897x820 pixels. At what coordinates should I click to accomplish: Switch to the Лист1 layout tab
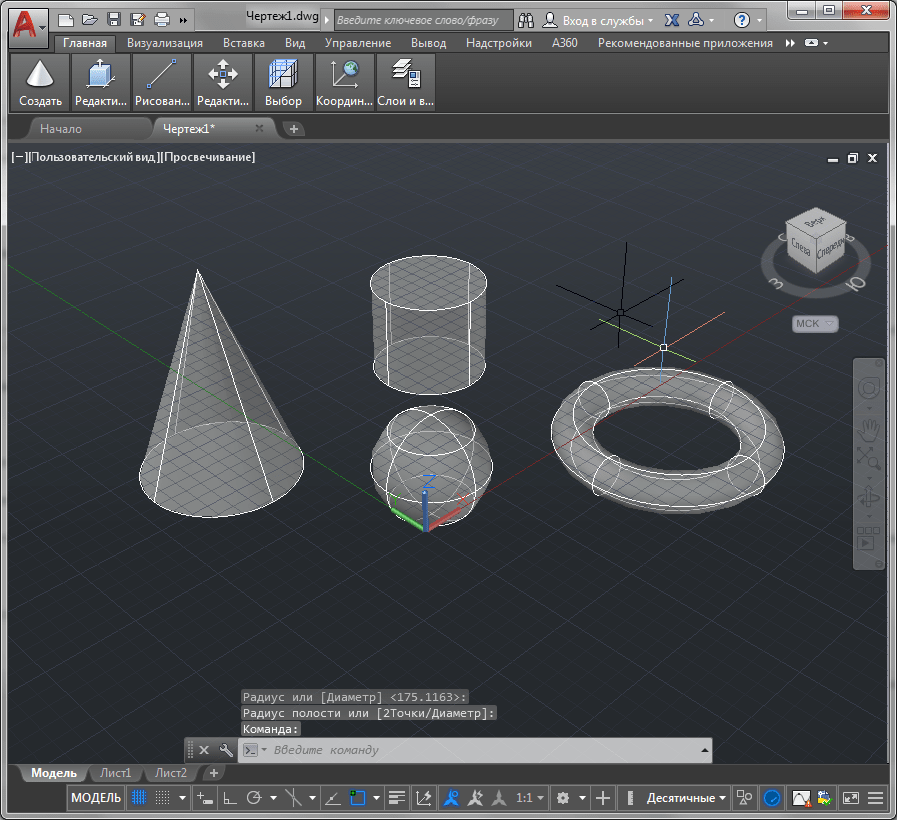pos(115,773)
